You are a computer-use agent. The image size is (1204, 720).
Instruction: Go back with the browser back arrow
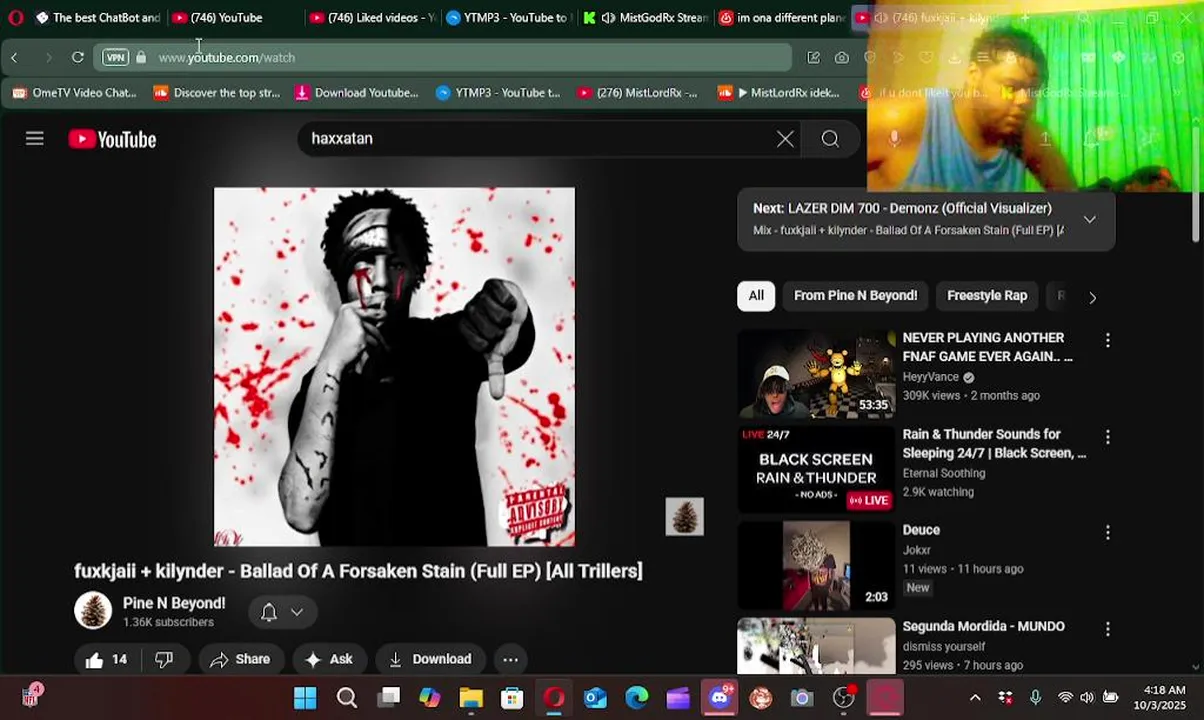14,57
